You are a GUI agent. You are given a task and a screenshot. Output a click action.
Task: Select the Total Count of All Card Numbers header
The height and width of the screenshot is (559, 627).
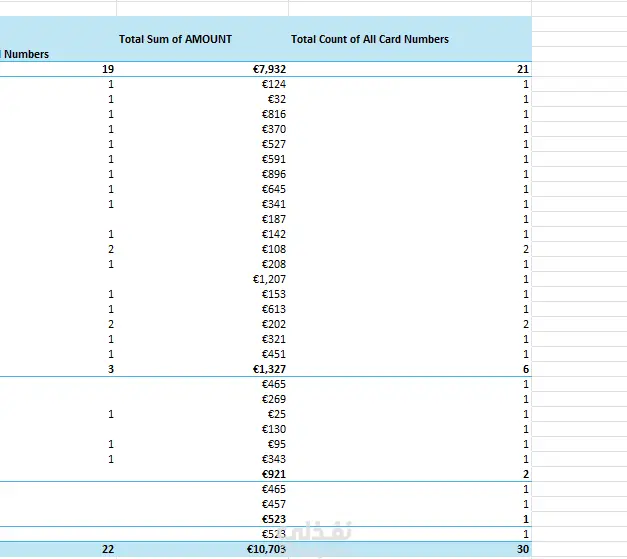click(370, 39)
